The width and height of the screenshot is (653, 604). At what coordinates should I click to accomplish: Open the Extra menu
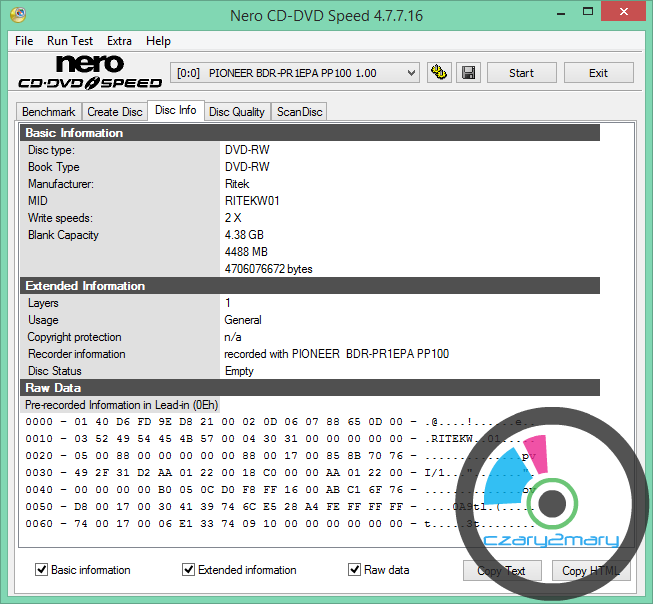[119, 41]
